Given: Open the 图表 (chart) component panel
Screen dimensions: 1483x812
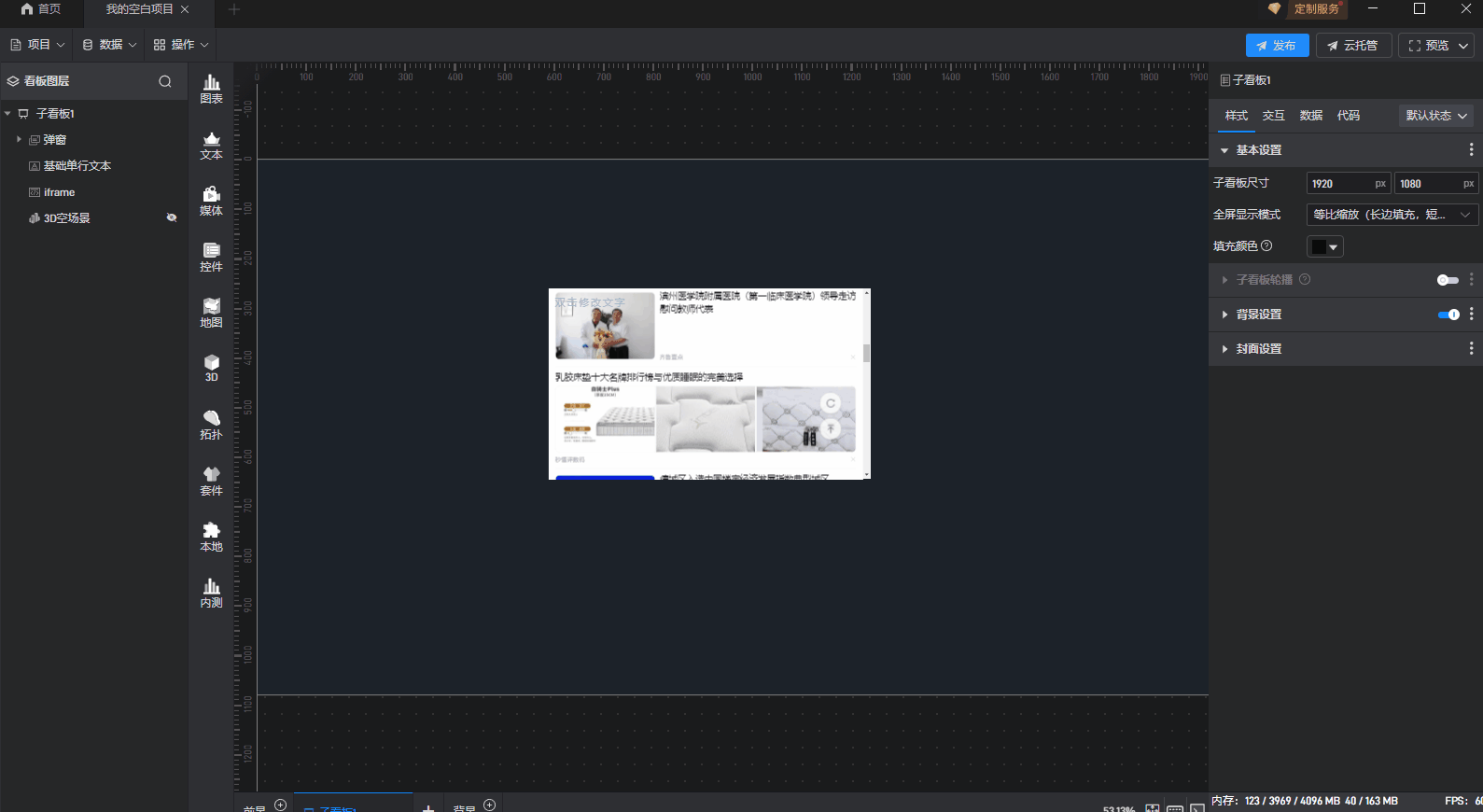Looking at the screenshot, I should click(x=212, y=90).
